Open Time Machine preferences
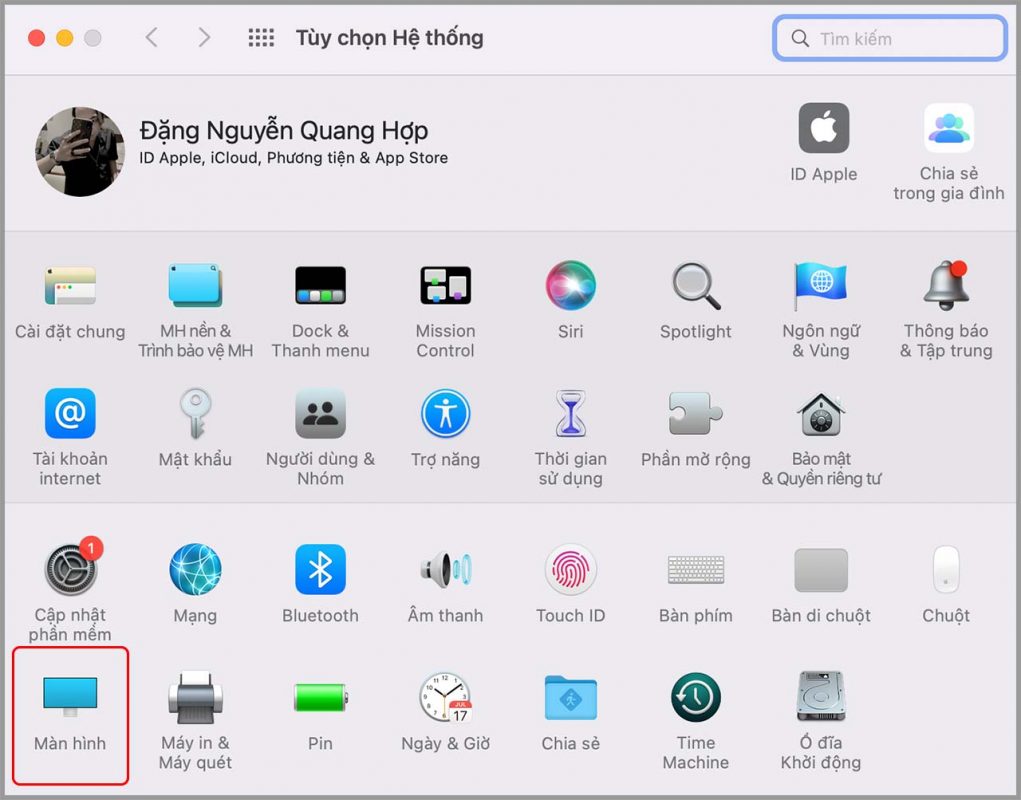Image resolution: width=1021 pixels, height=800 pixels. pos(695,698)
